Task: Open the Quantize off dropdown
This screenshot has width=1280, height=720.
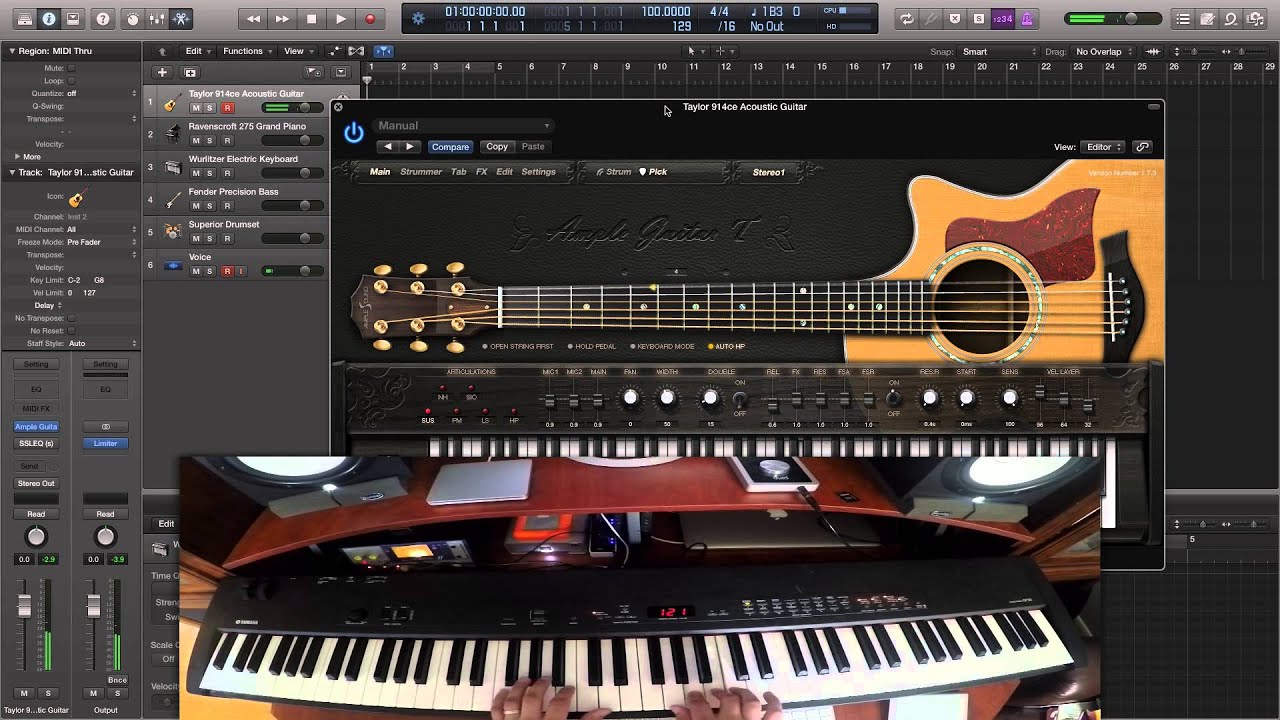Action: pos(101,93)
